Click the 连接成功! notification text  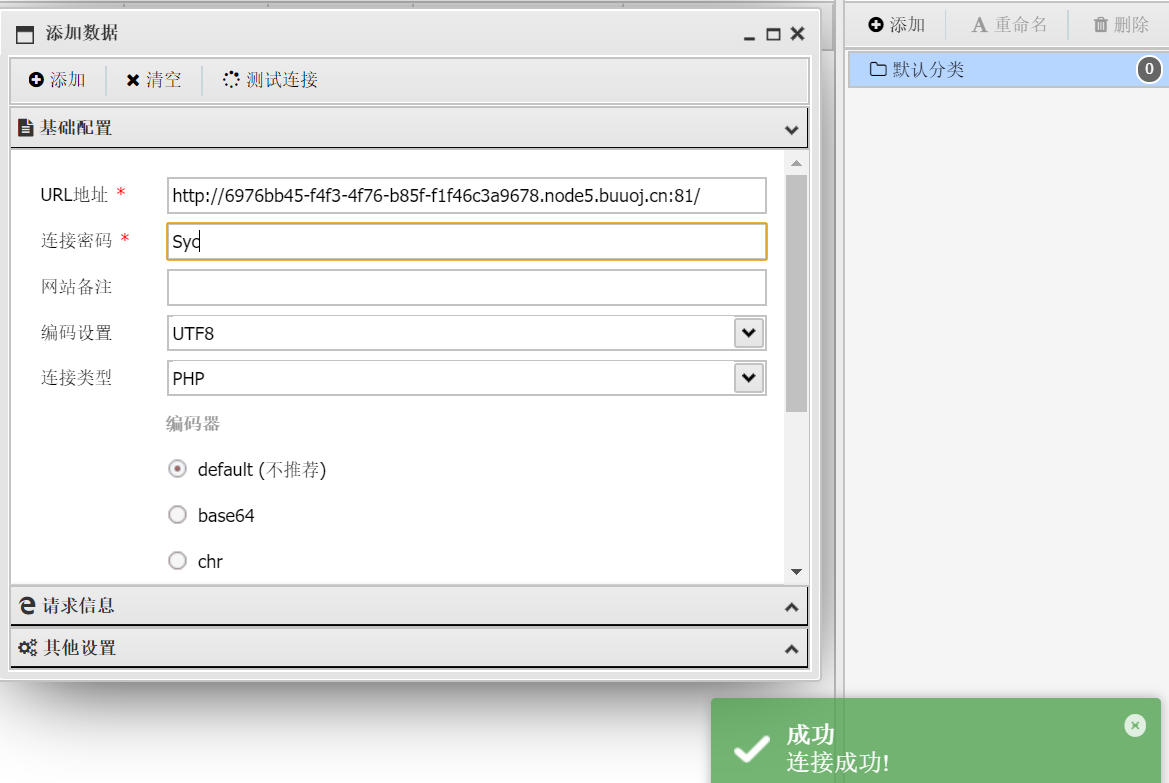(837, 762)
